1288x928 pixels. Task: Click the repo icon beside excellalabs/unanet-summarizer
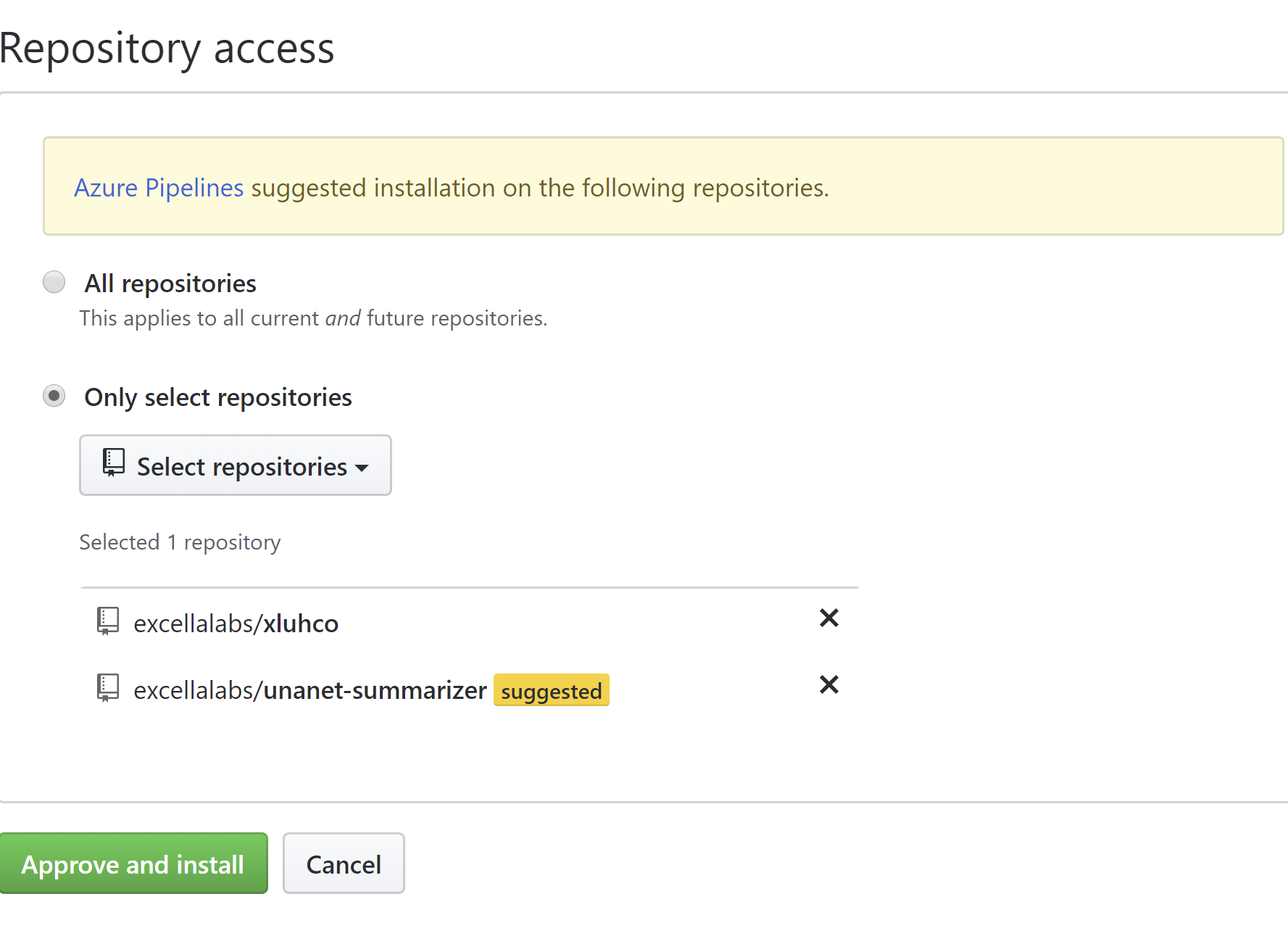(x=108, y=688)
